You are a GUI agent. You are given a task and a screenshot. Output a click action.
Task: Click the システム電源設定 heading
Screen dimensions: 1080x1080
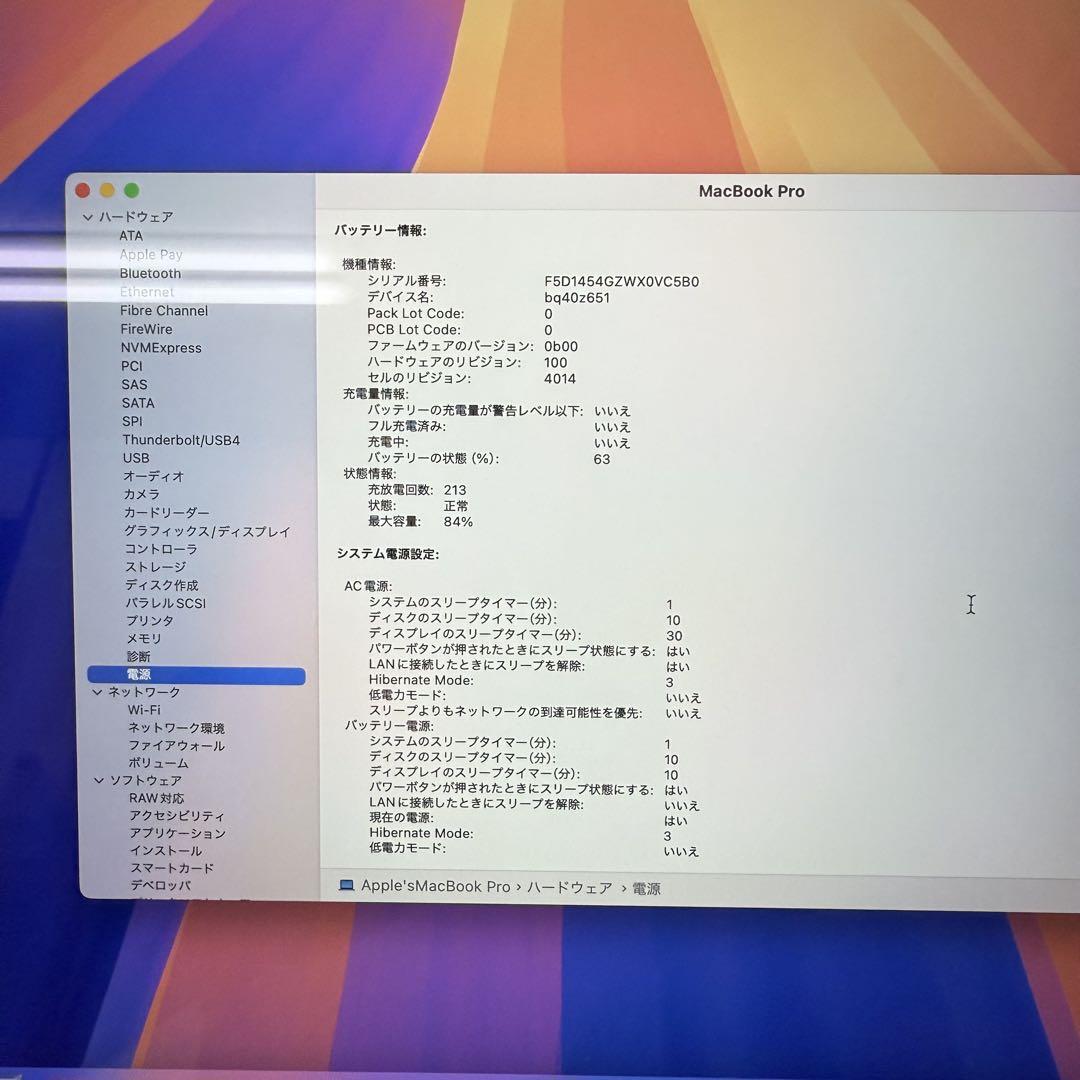388,554
